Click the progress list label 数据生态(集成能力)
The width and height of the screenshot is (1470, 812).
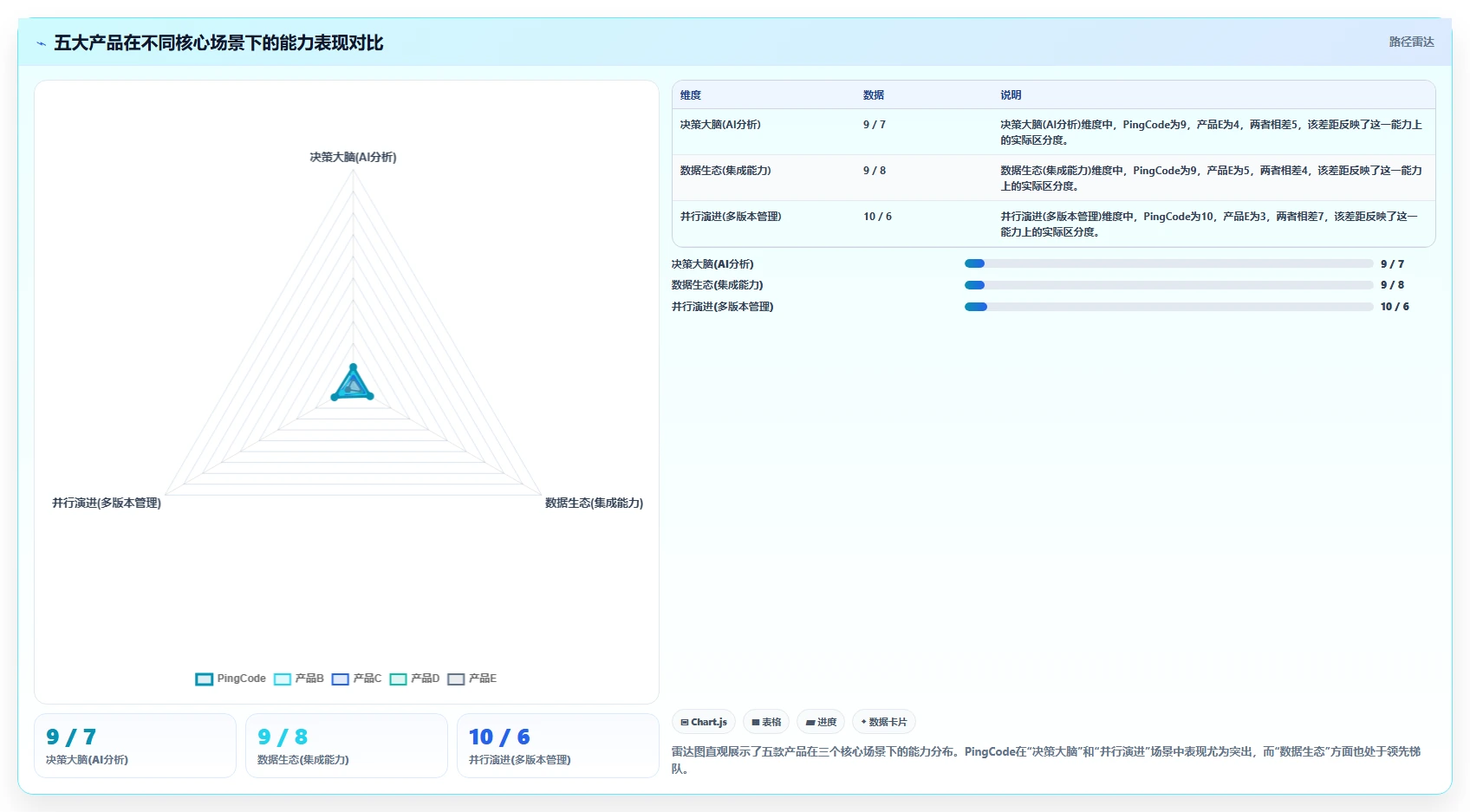click(718, 285)
